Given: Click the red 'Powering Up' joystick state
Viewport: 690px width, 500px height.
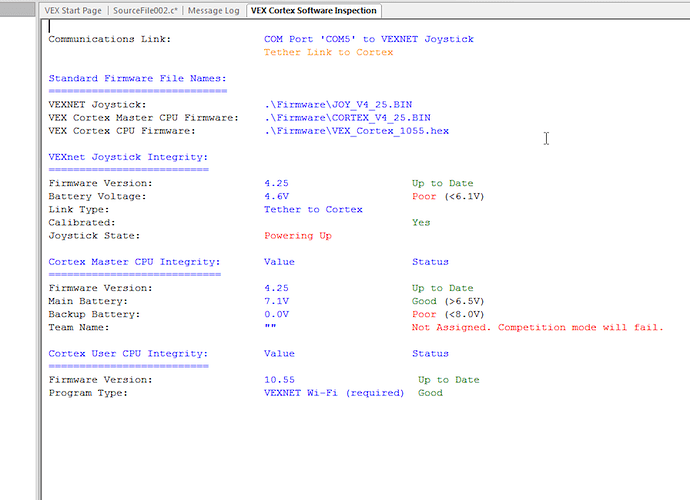Looking at the screenshot, I should (298, 236).
